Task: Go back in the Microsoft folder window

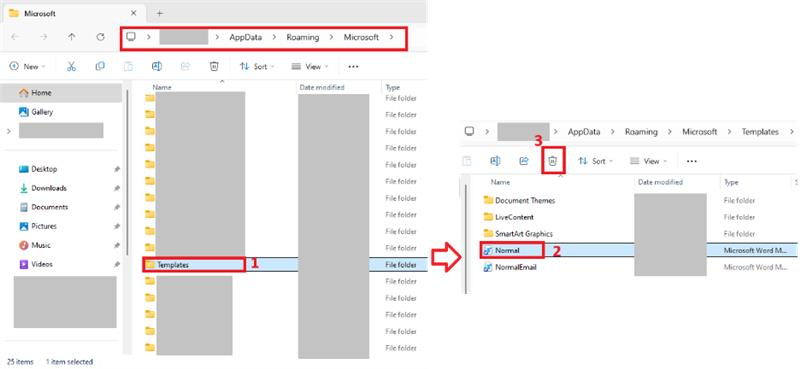Action: coord(15,37)
